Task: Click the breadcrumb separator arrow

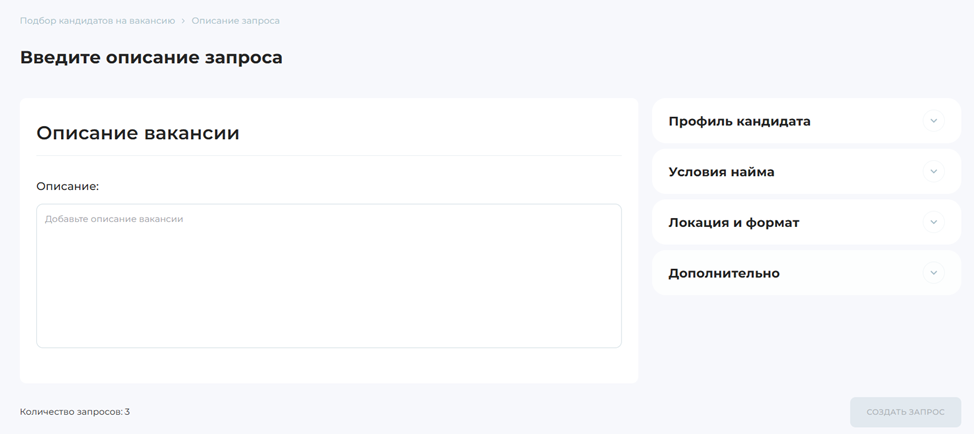Action: [x=183, y=21]
